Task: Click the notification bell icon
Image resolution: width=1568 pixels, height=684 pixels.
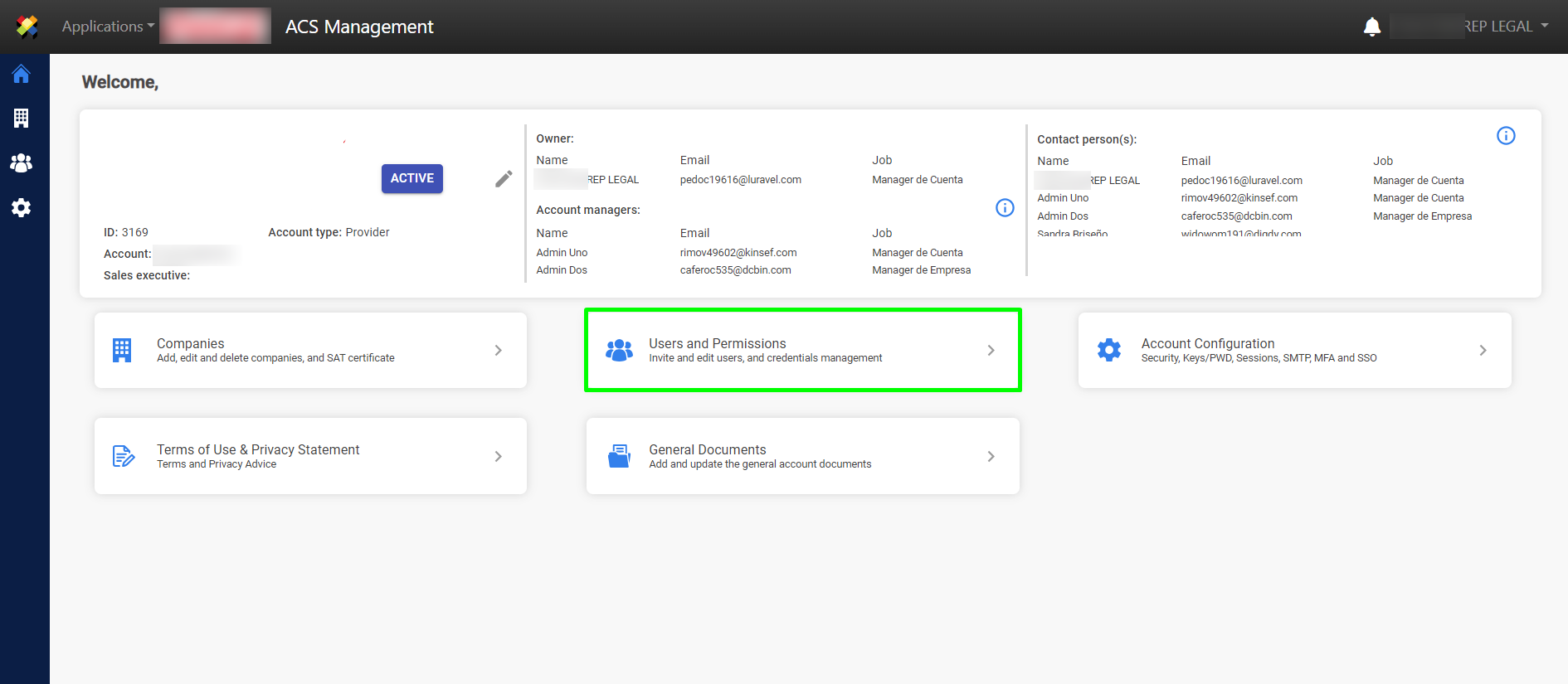Action: pos(1371,27)
